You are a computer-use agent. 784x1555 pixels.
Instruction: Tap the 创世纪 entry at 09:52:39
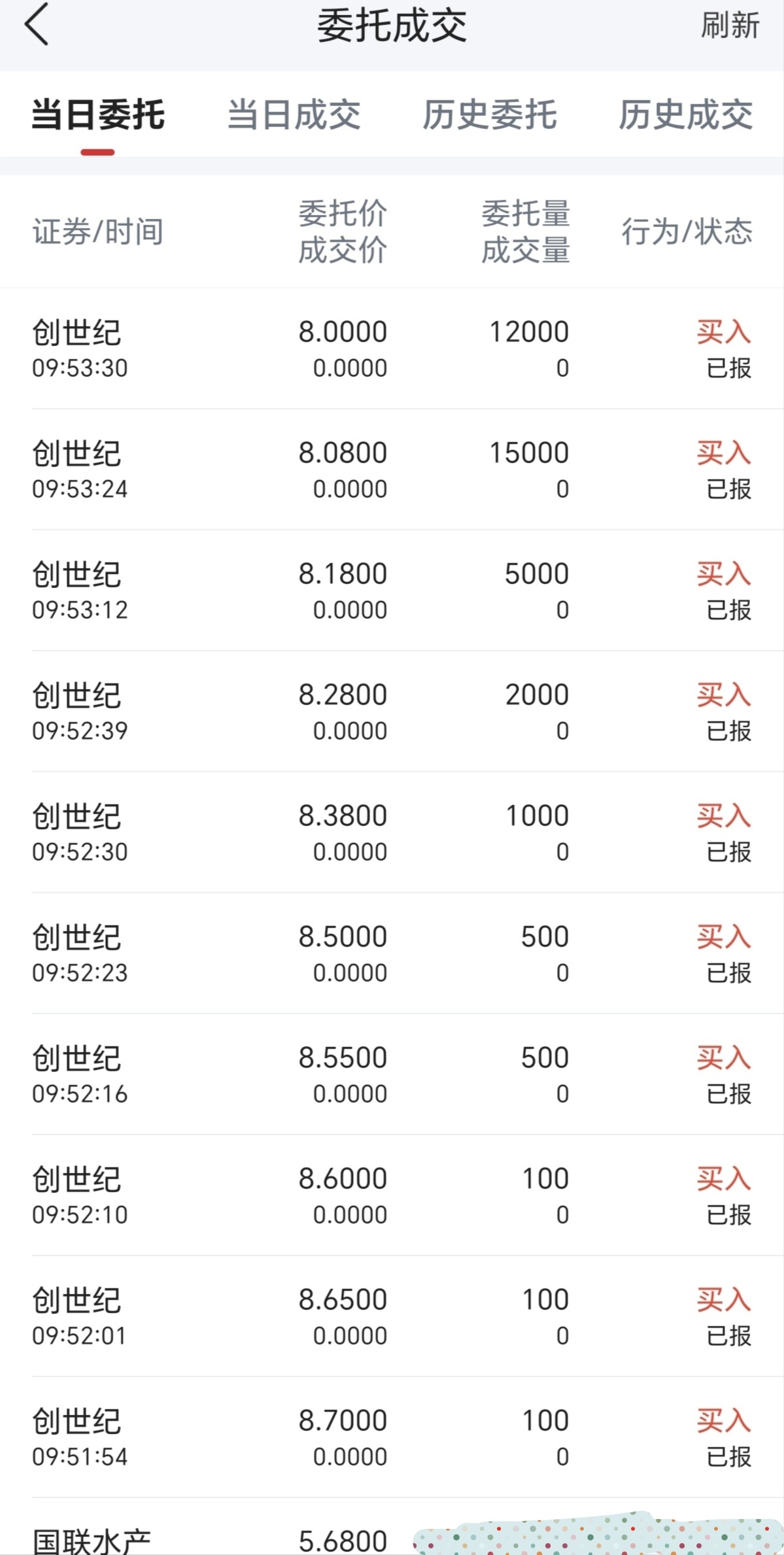pos(392,711)
